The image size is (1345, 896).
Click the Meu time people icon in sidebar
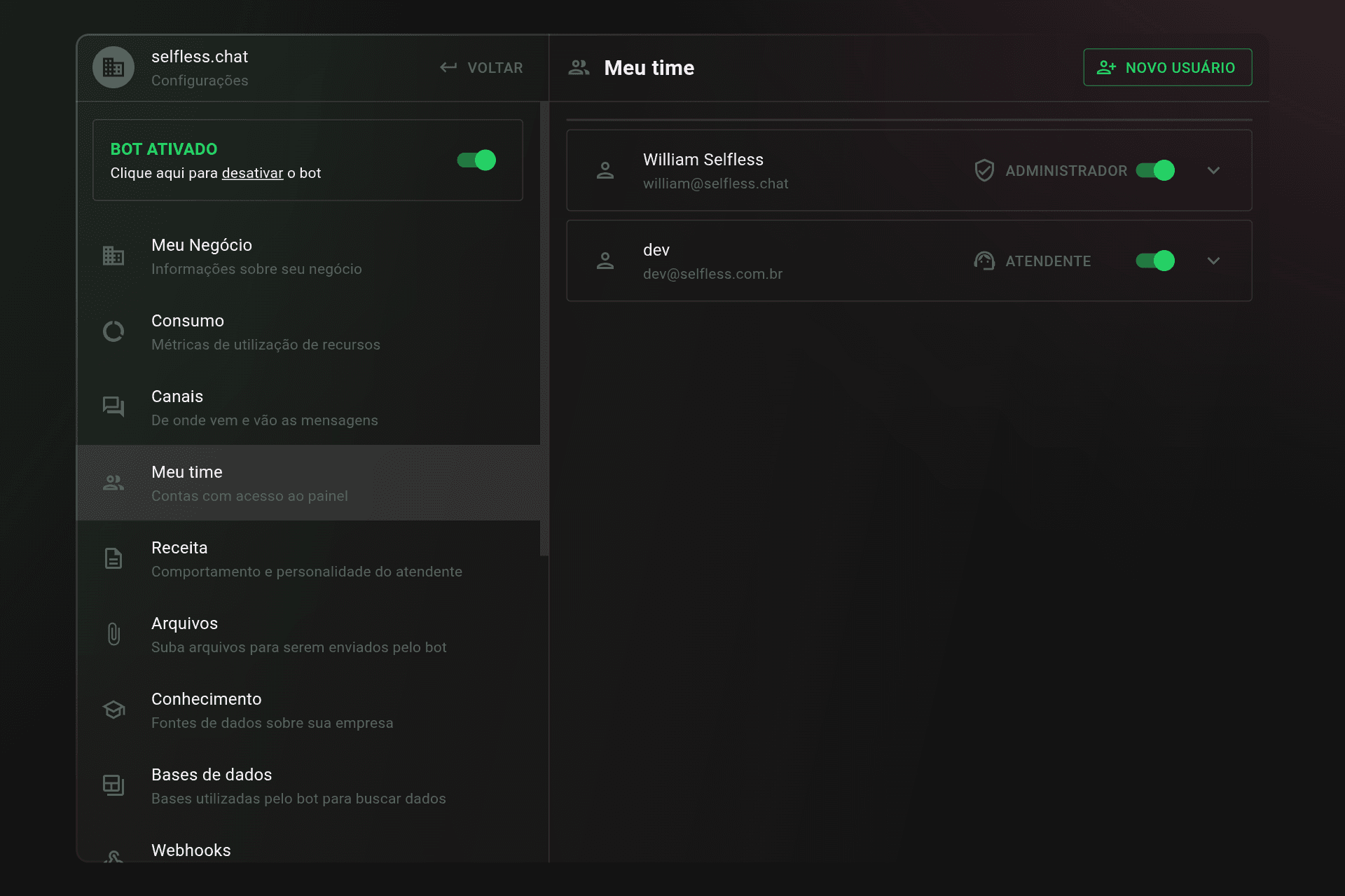pos(113,483)
